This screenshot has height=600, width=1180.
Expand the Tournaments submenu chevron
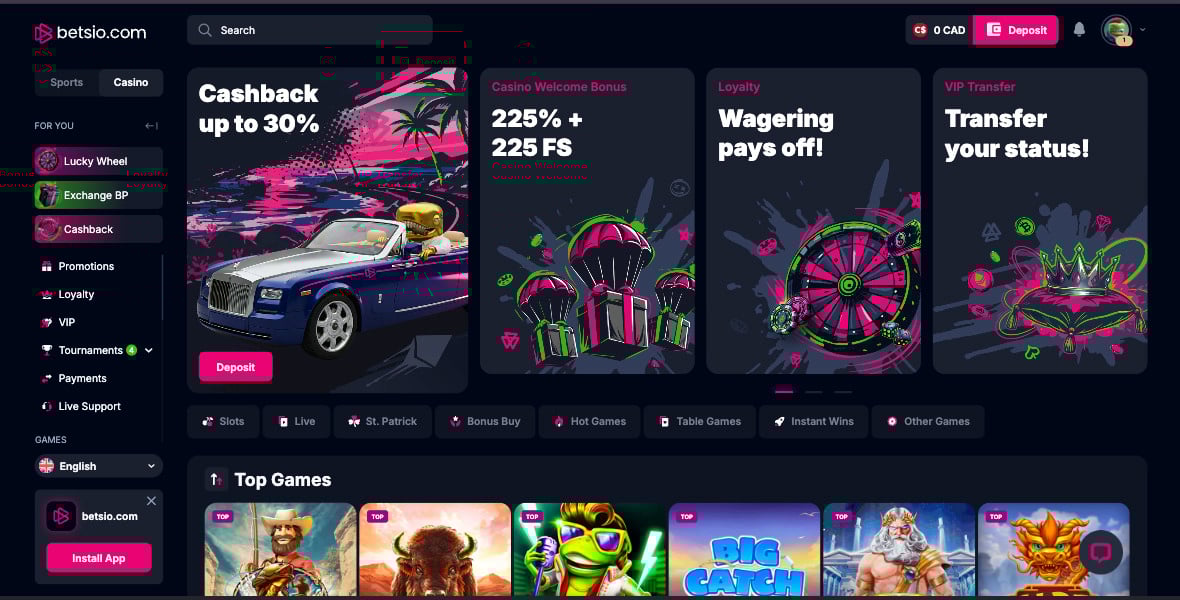[x=149, y=350]
